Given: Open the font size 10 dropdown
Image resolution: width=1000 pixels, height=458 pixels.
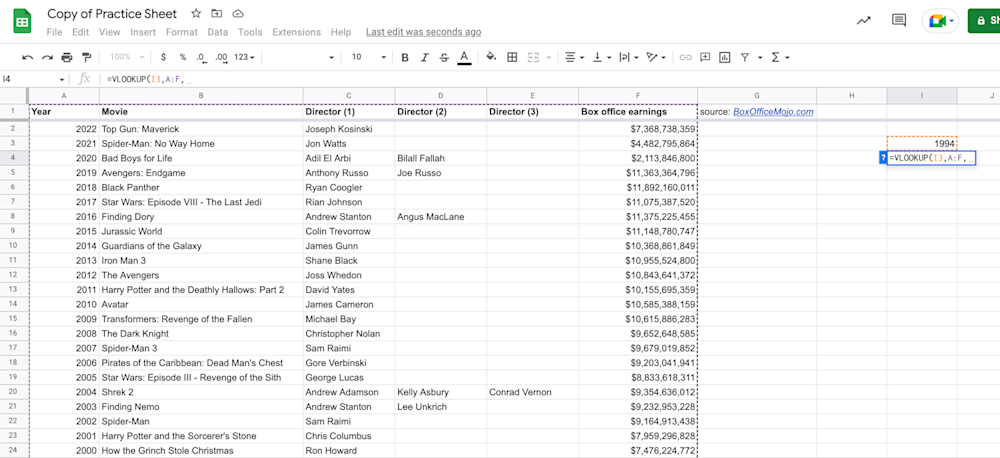Looking at the screenshot, I should (369, 57).
